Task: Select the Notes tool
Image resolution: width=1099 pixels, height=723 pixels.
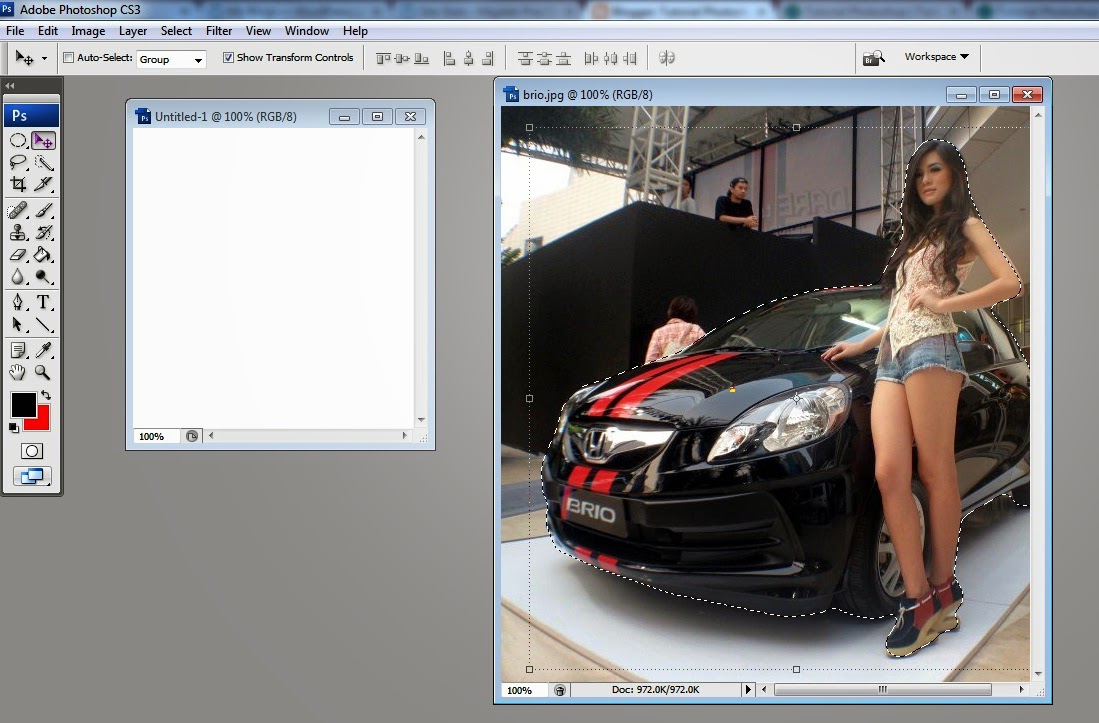Action: click(18, 350)
